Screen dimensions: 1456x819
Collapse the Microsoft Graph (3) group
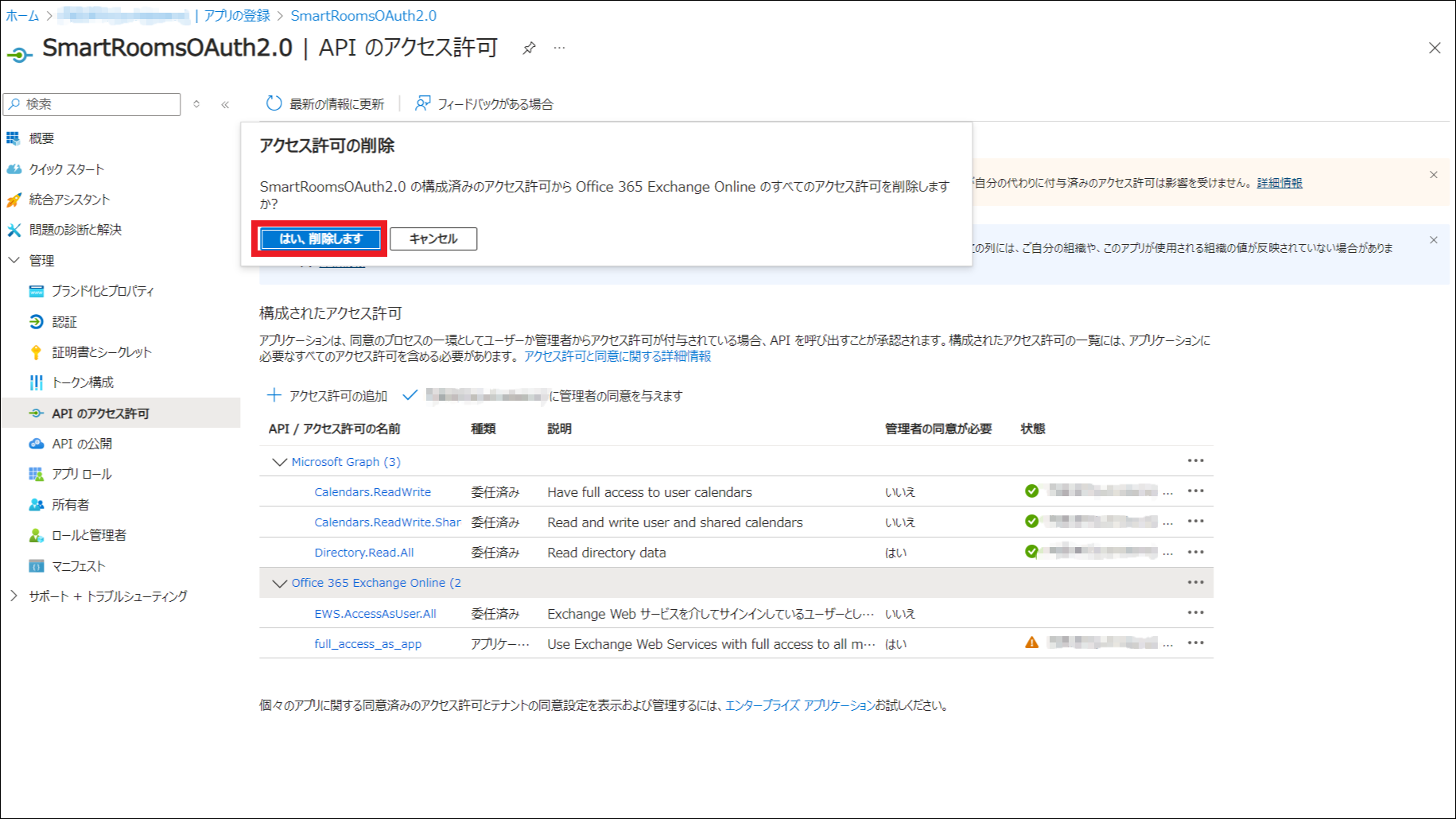(x=279, y=462)
